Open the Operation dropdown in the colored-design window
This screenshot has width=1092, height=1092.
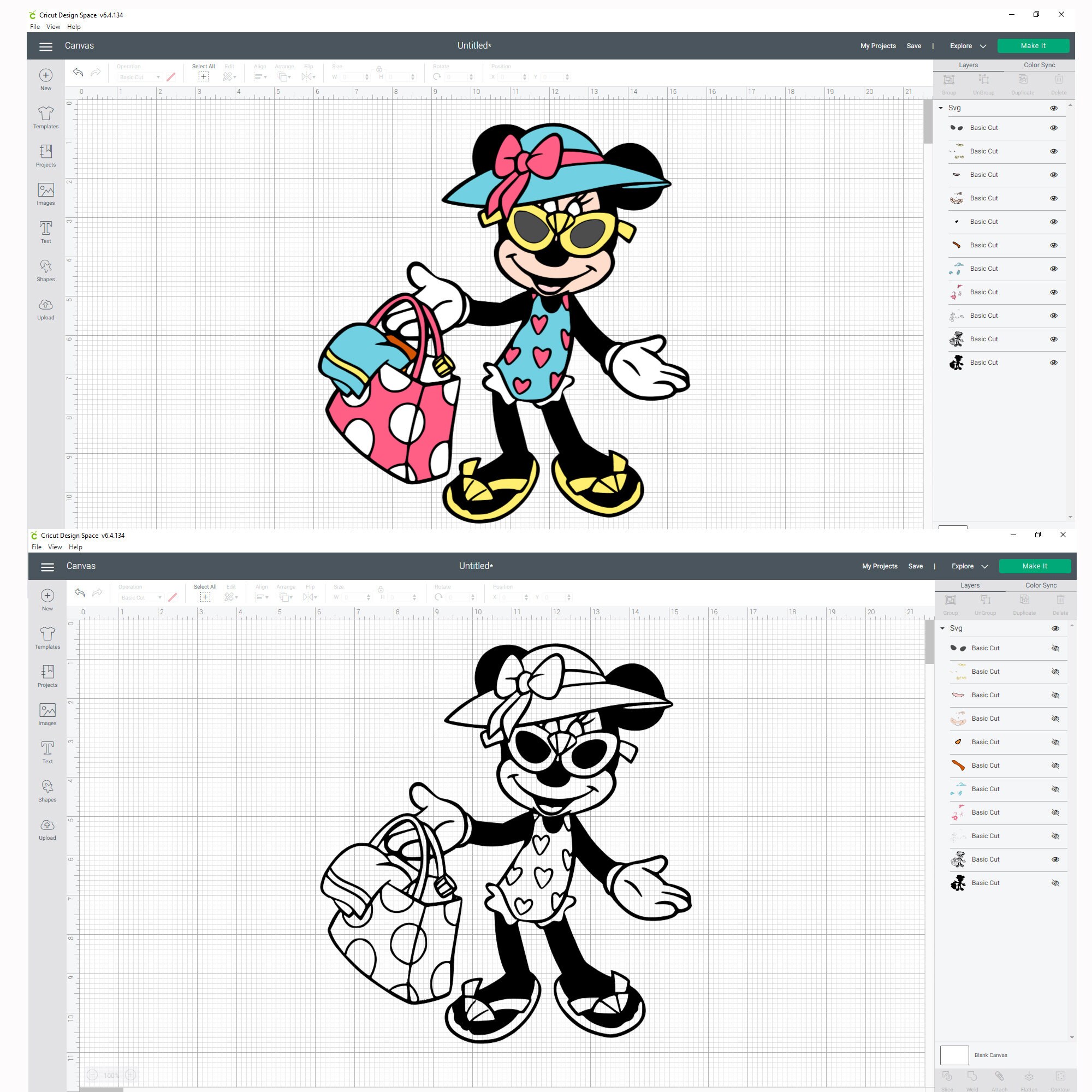point(140,78)
